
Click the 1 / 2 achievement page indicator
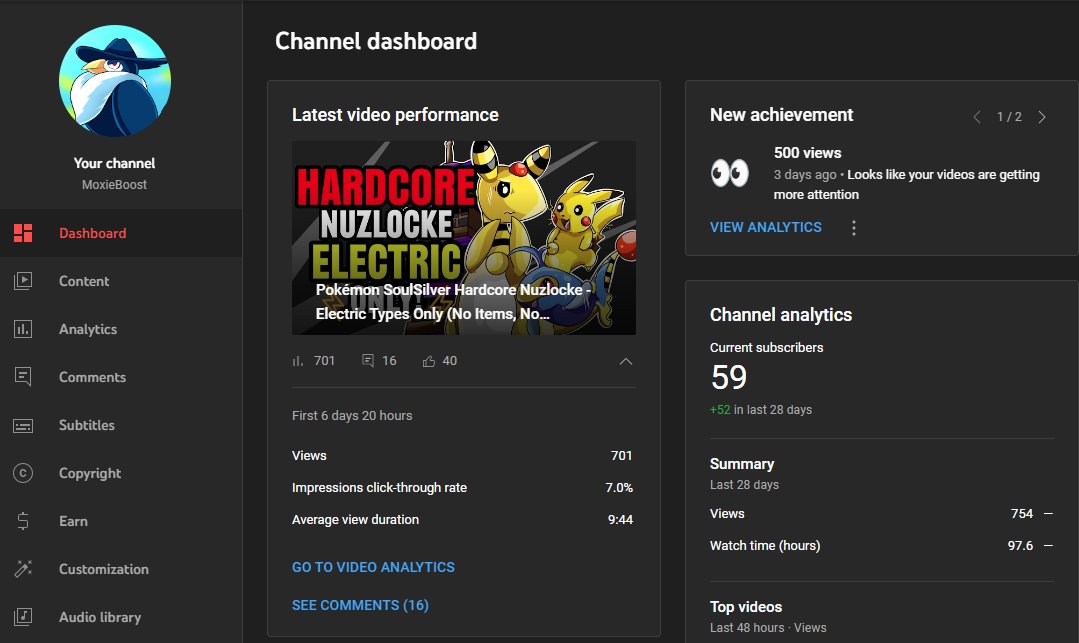[x=1009, y=117]
